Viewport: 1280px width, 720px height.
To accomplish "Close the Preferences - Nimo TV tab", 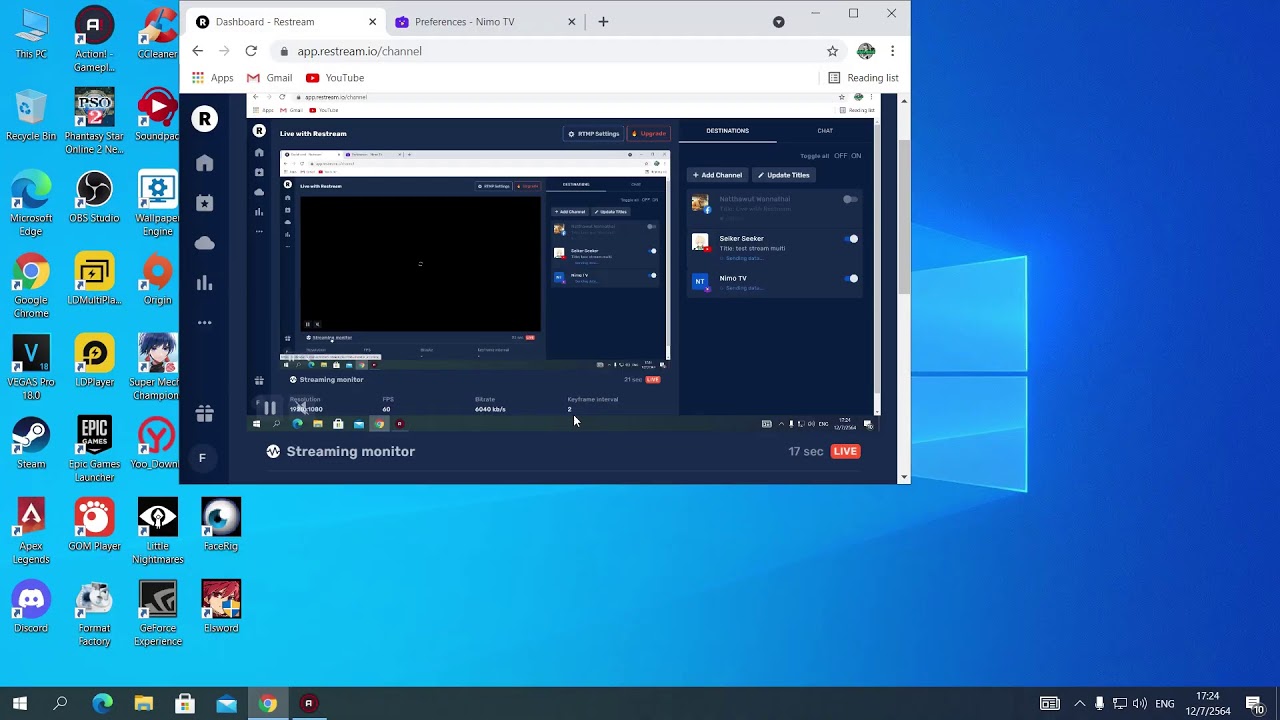I will point(572,21).
